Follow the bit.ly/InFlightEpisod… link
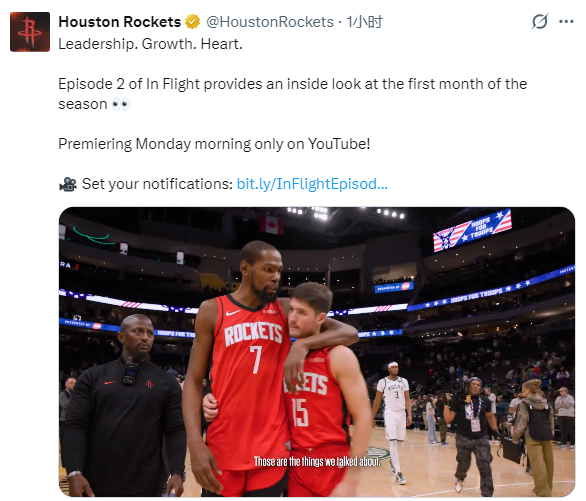Viewport: 586px width, 501px height. (312, 184)
